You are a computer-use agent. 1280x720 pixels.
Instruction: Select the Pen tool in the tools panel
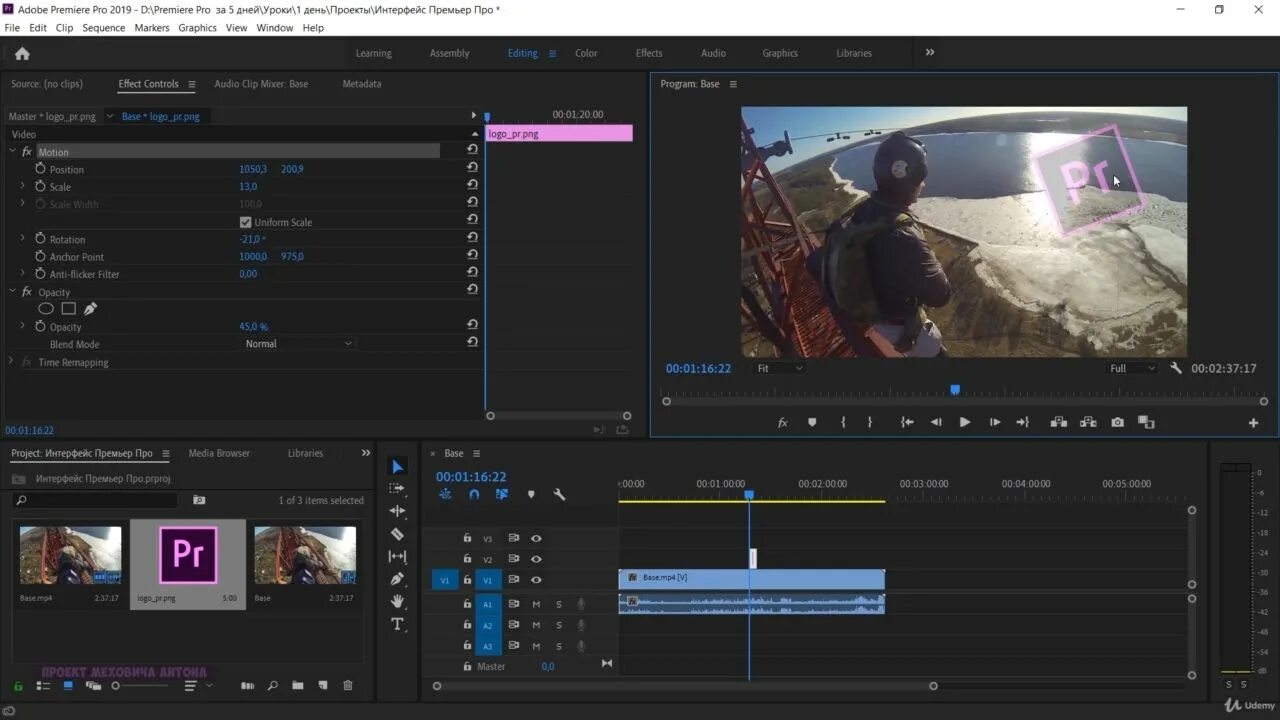point(397,579)
